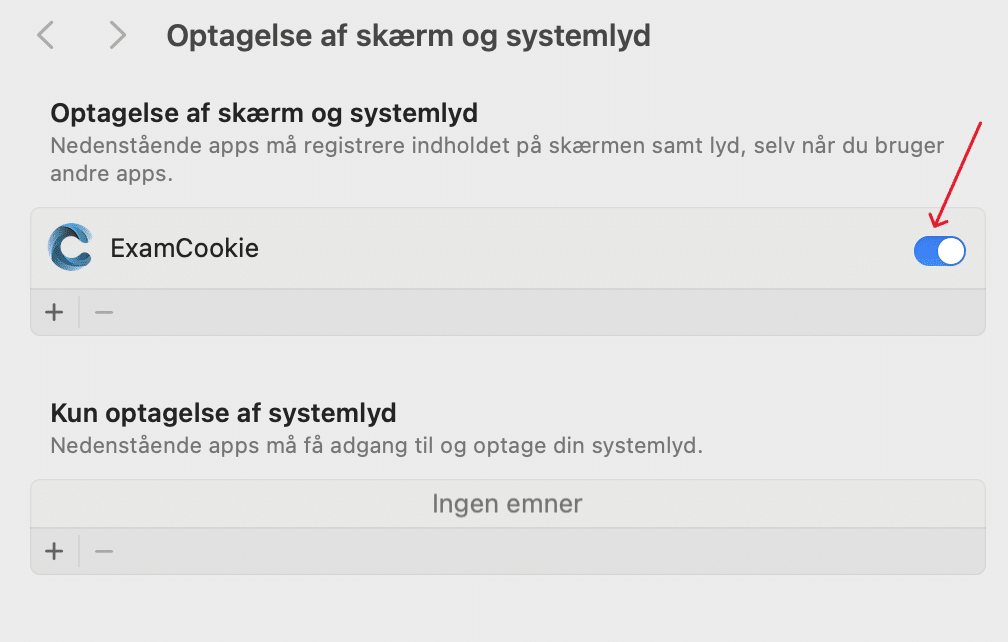1008x642 pixels.
Task: Disable screen recording for ExamCookie
Action: [x=939, y=250]
